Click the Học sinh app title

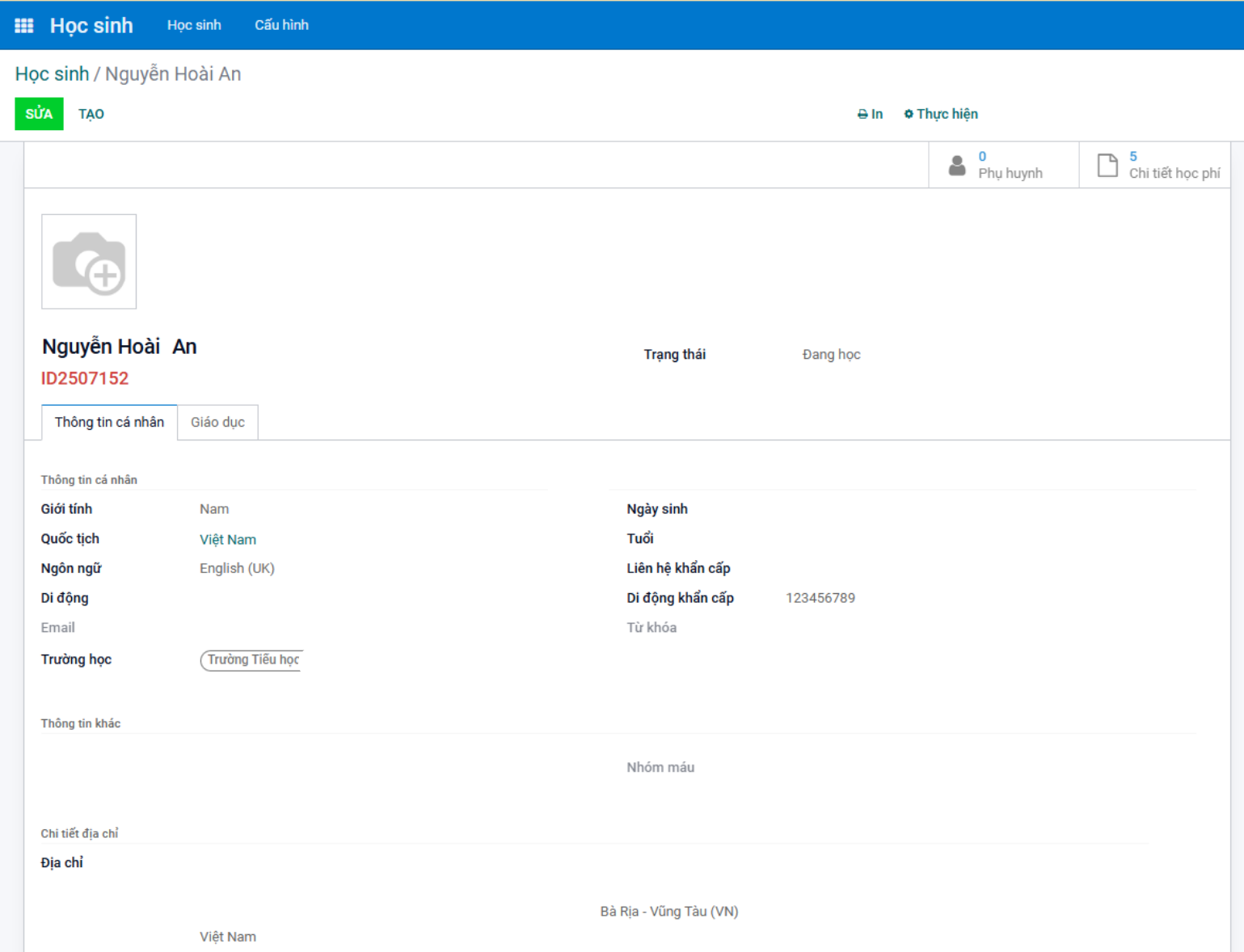coord(91,26)
